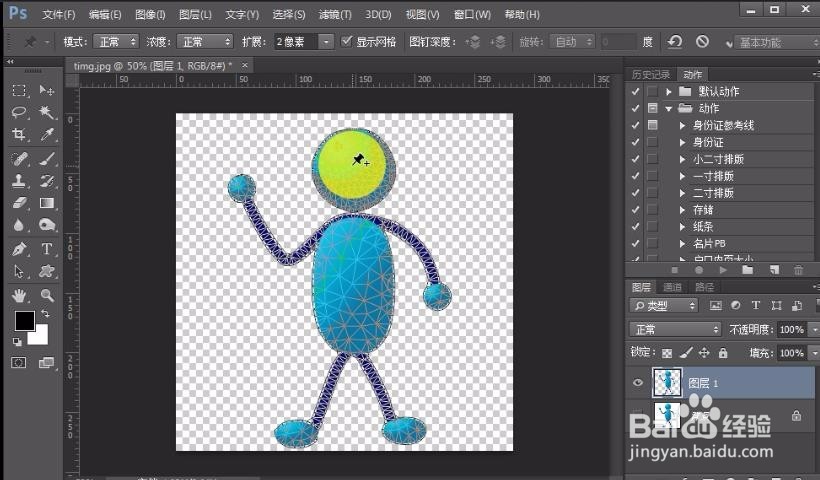Screen dimensions: 820x480
Task: Select the Crop tool
Action: pos(19,134)
